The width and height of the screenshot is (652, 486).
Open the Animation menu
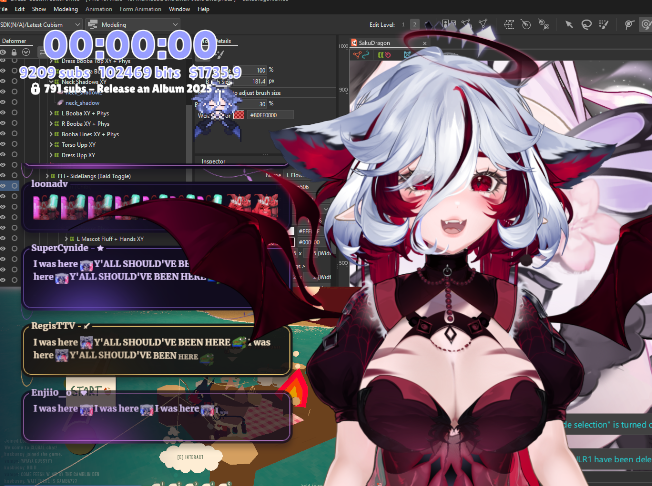pyautogui.click(x=99, y=9)
